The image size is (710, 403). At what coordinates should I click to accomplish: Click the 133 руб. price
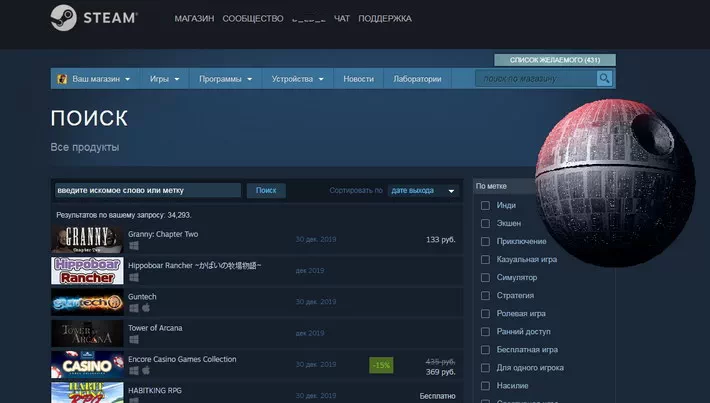tap(441, 240)
